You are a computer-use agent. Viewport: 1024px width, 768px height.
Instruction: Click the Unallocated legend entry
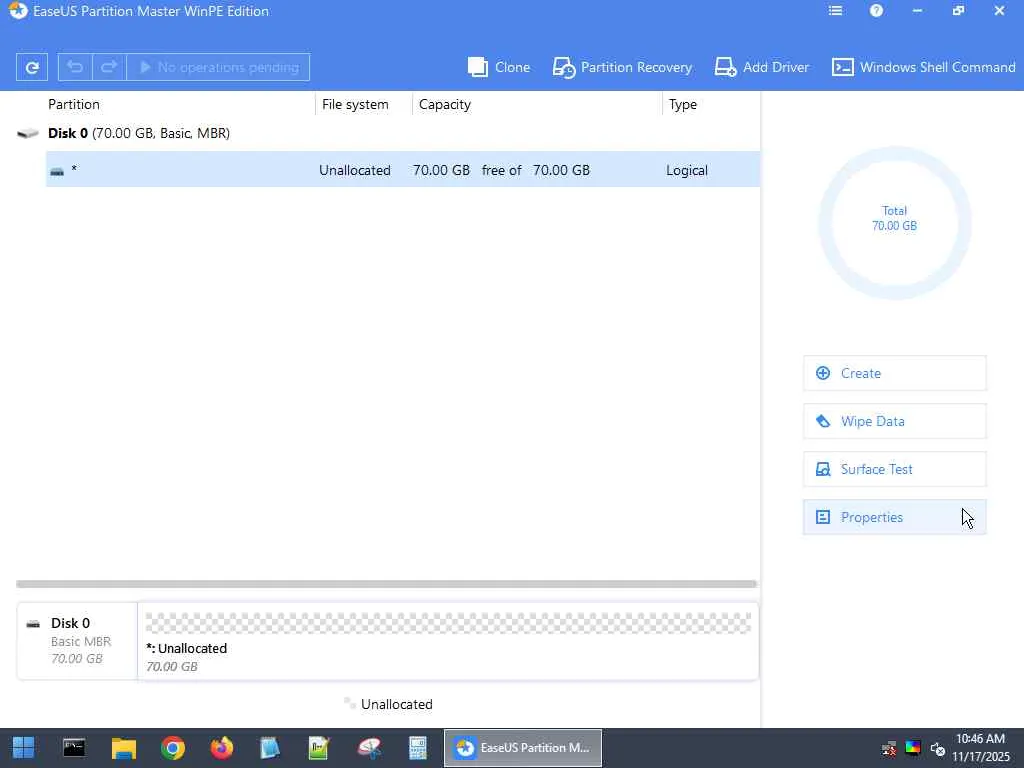pos(389,704)
